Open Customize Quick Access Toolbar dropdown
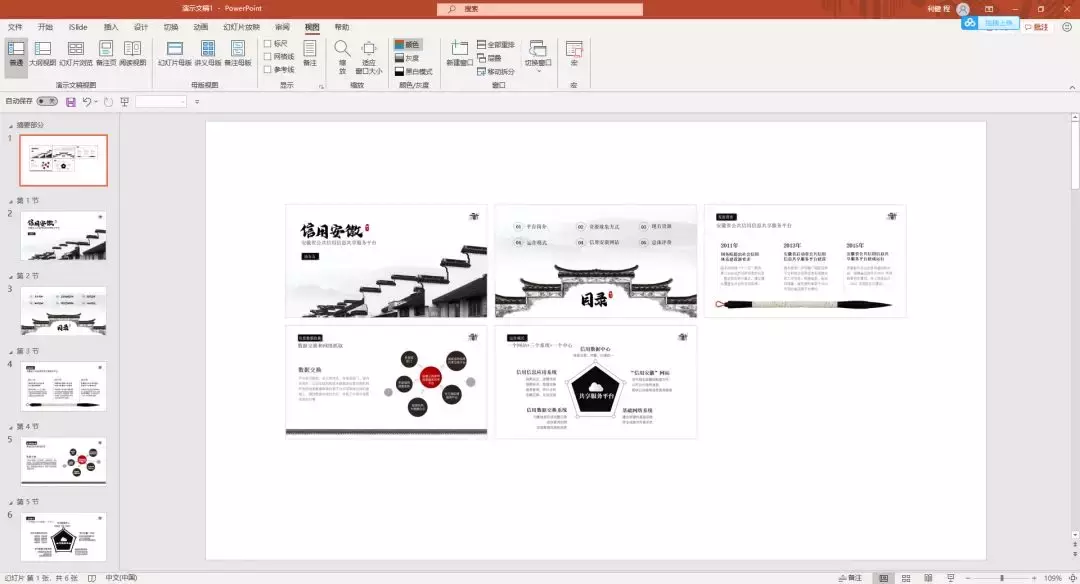The image size is (1080, 584). coord(197,102)
